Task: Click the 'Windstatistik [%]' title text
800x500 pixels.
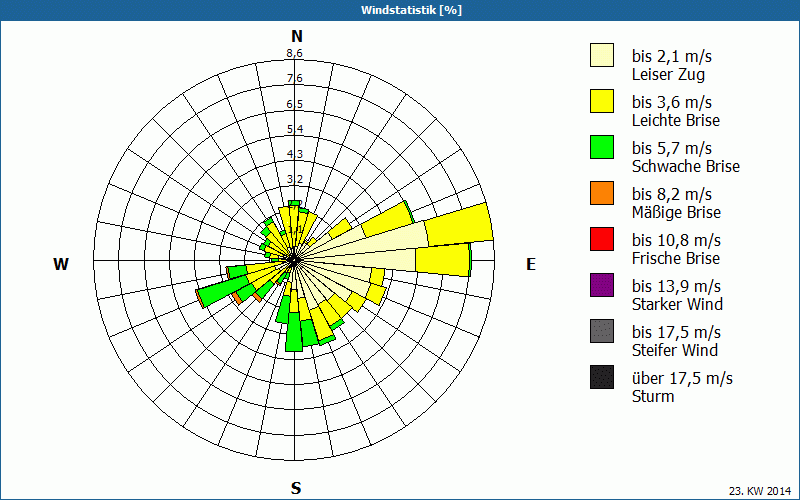Action: tap(411, 10)
